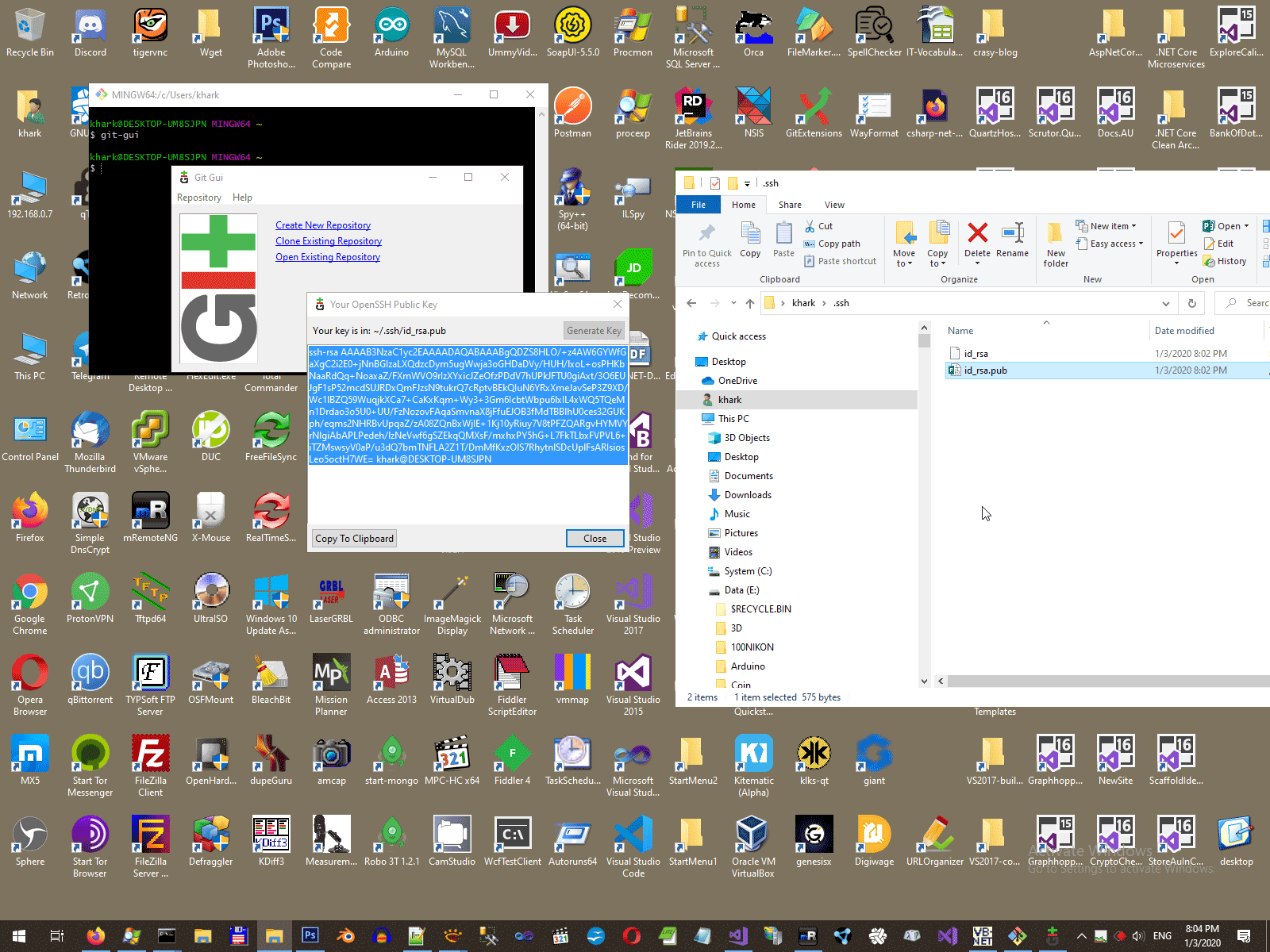Sort files by the Date modified column
This screenshot has width=1270, height=952.
coord(1183,331)
